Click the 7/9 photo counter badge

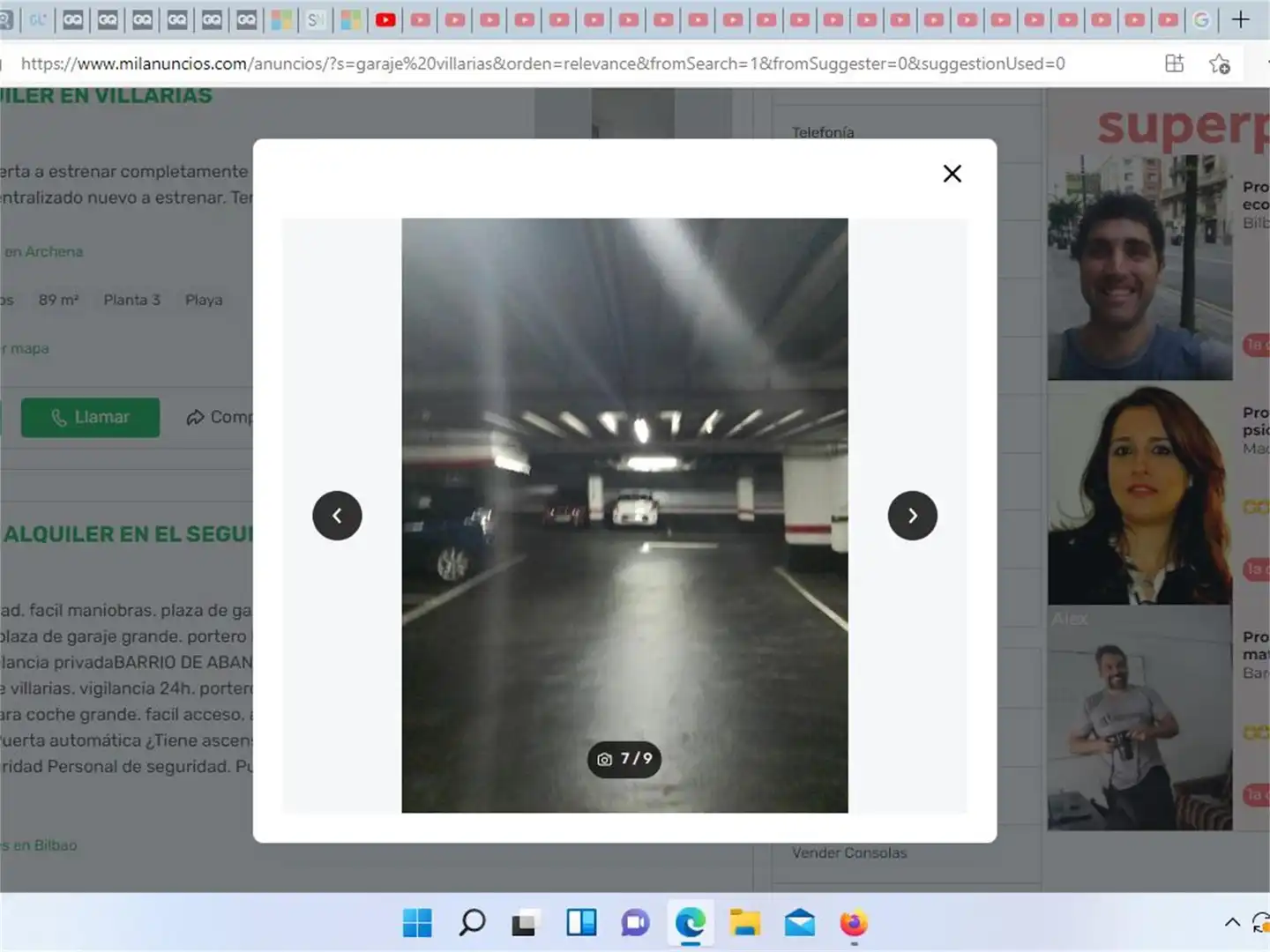pyautogui.click(x=624, y=759)
